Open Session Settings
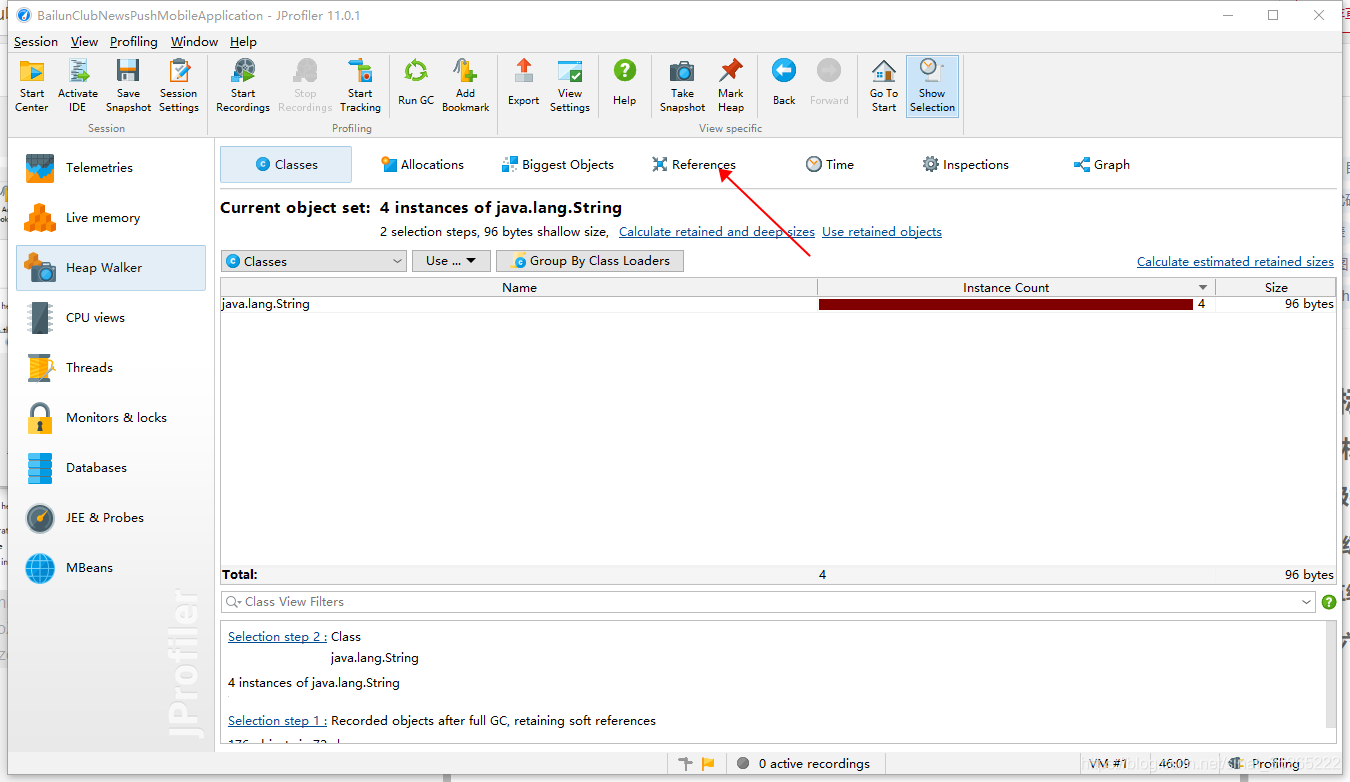This screenshot has width=1350, height=782. (x=179, y=85)
